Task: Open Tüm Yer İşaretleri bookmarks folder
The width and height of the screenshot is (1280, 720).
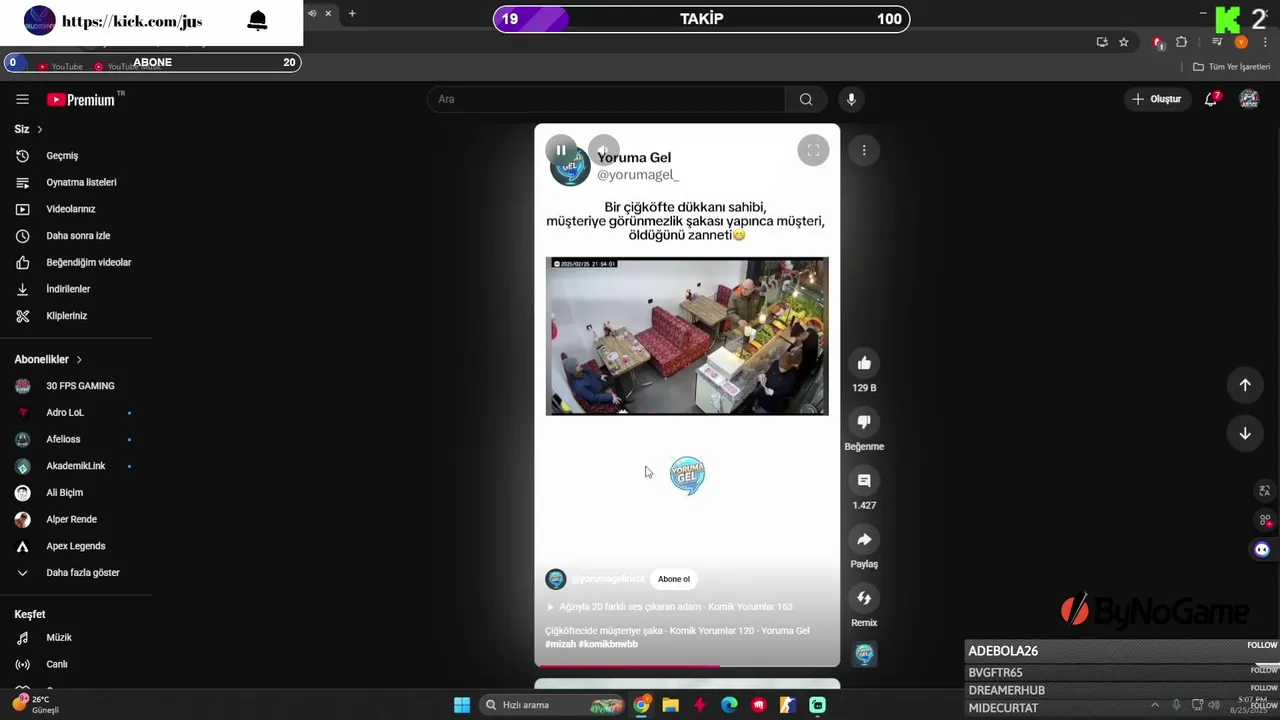Action: click(1232, 67)
